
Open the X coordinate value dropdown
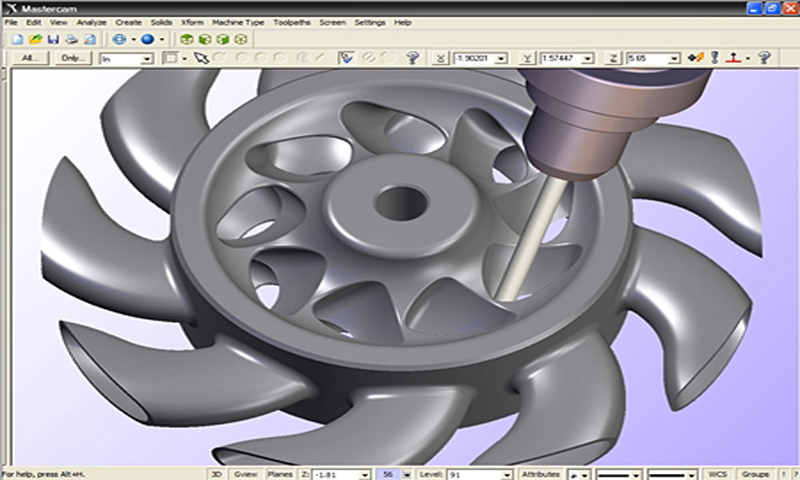click(501, 59)
